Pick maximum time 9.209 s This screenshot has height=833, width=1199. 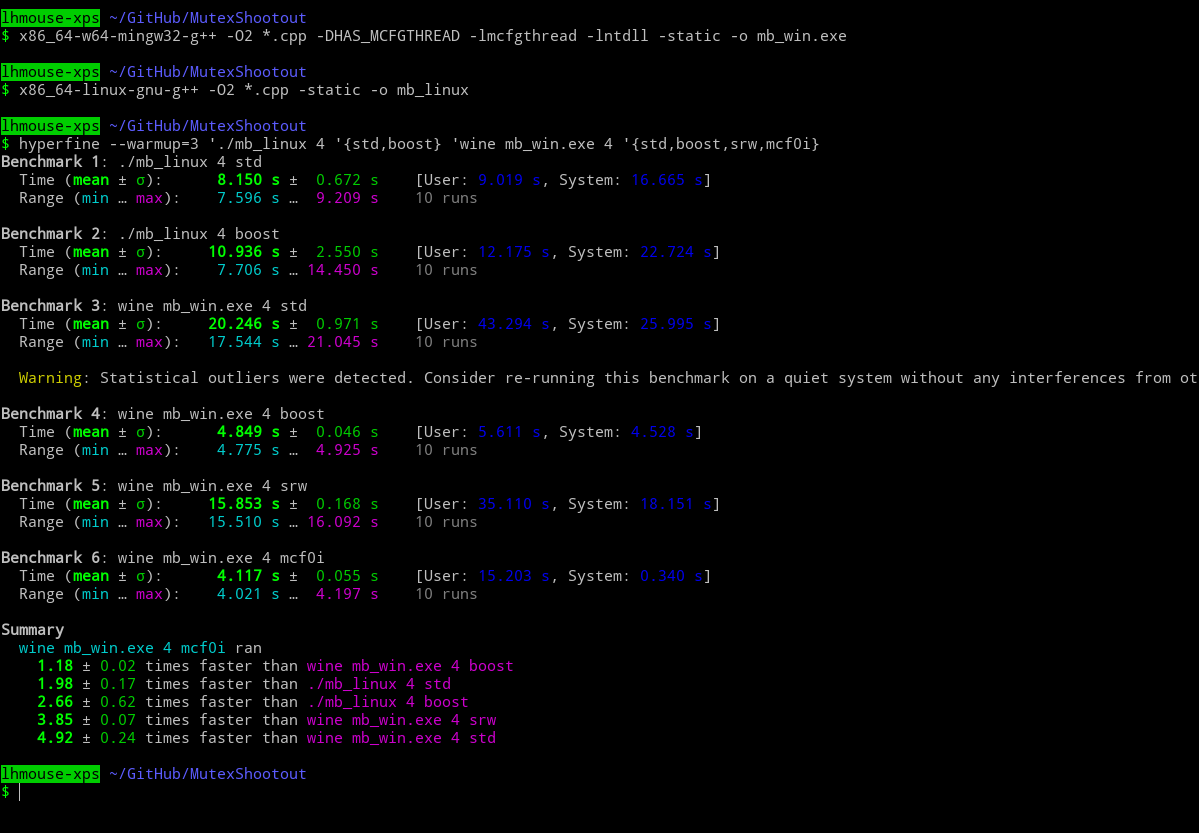[x=347, y=198]
